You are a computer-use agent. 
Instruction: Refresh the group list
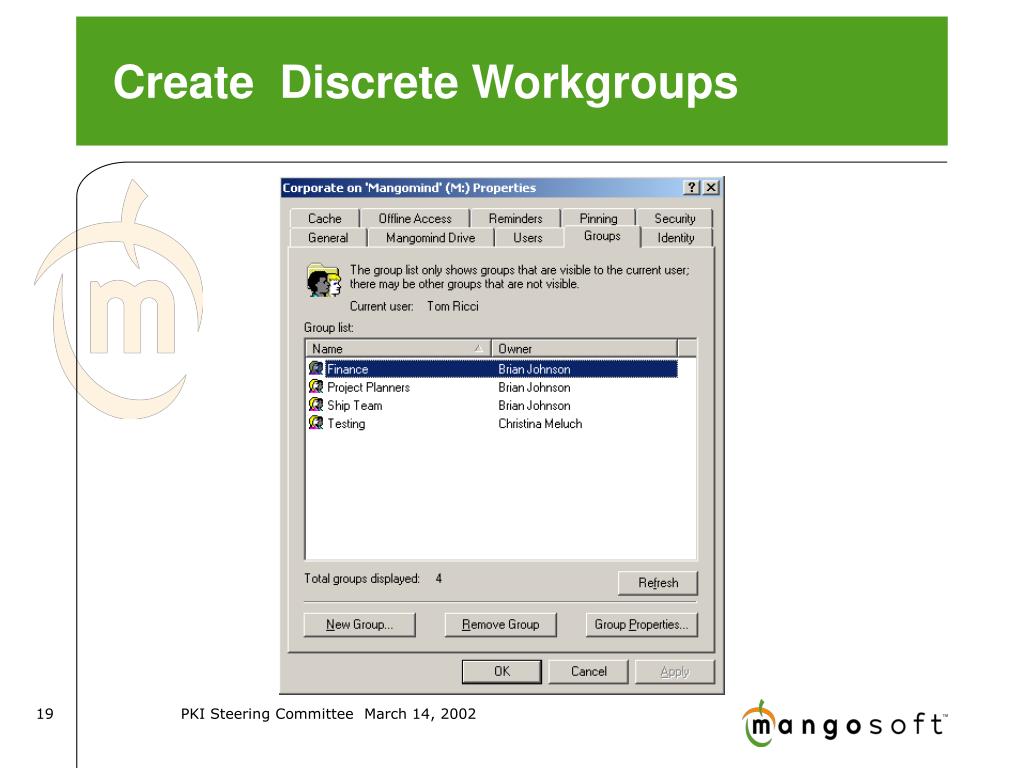[658, 583]
